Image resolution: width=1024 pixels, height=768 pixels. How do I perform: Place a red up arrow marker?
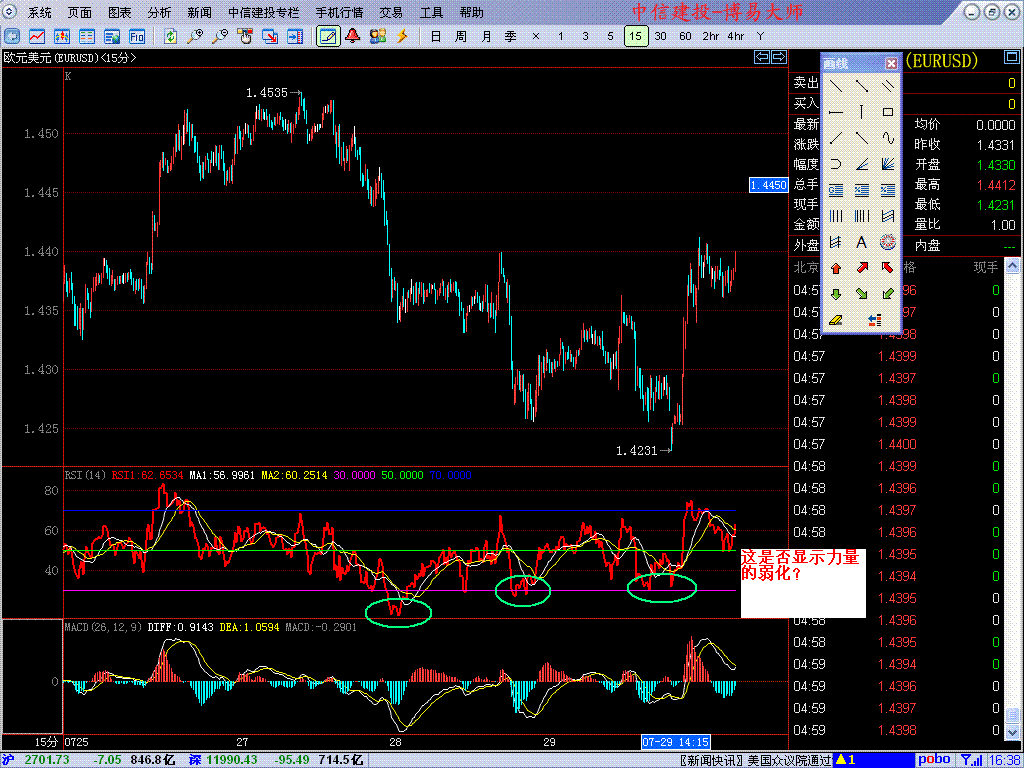coord(835,268)
